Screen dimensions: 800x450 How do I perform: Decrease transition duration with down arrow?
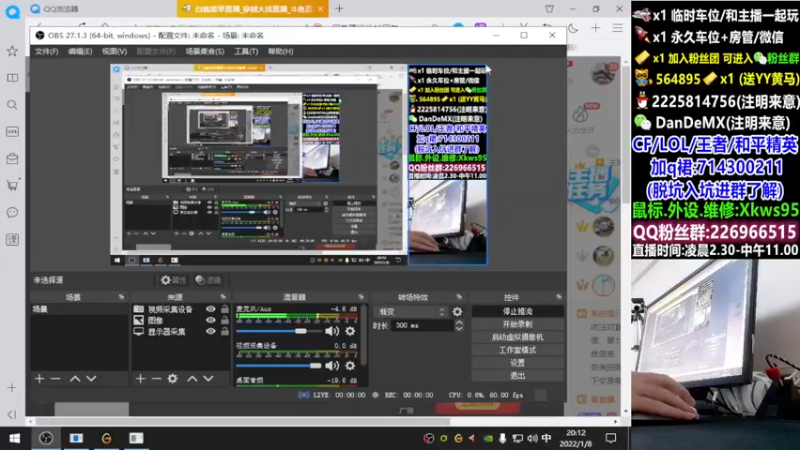click(x=459, y=329)
